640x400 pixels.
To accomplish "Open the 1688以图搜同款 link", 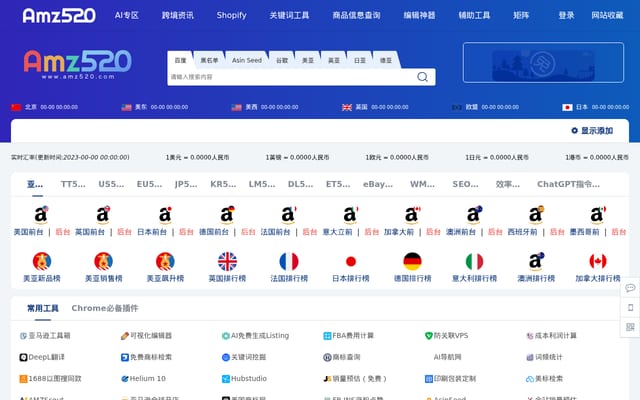I will [51, 378].
